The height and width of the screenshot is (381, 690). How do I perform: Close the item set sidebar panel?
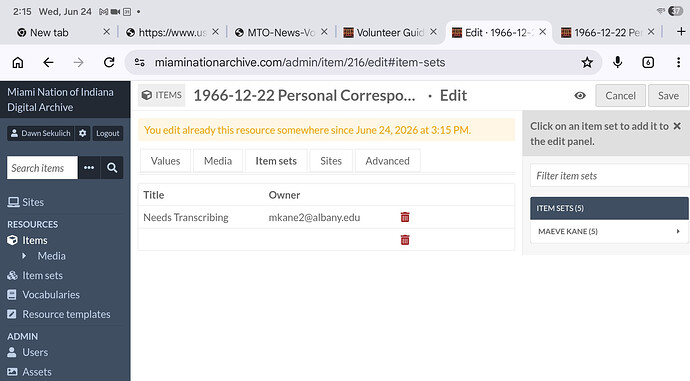(x=677, y=126)
